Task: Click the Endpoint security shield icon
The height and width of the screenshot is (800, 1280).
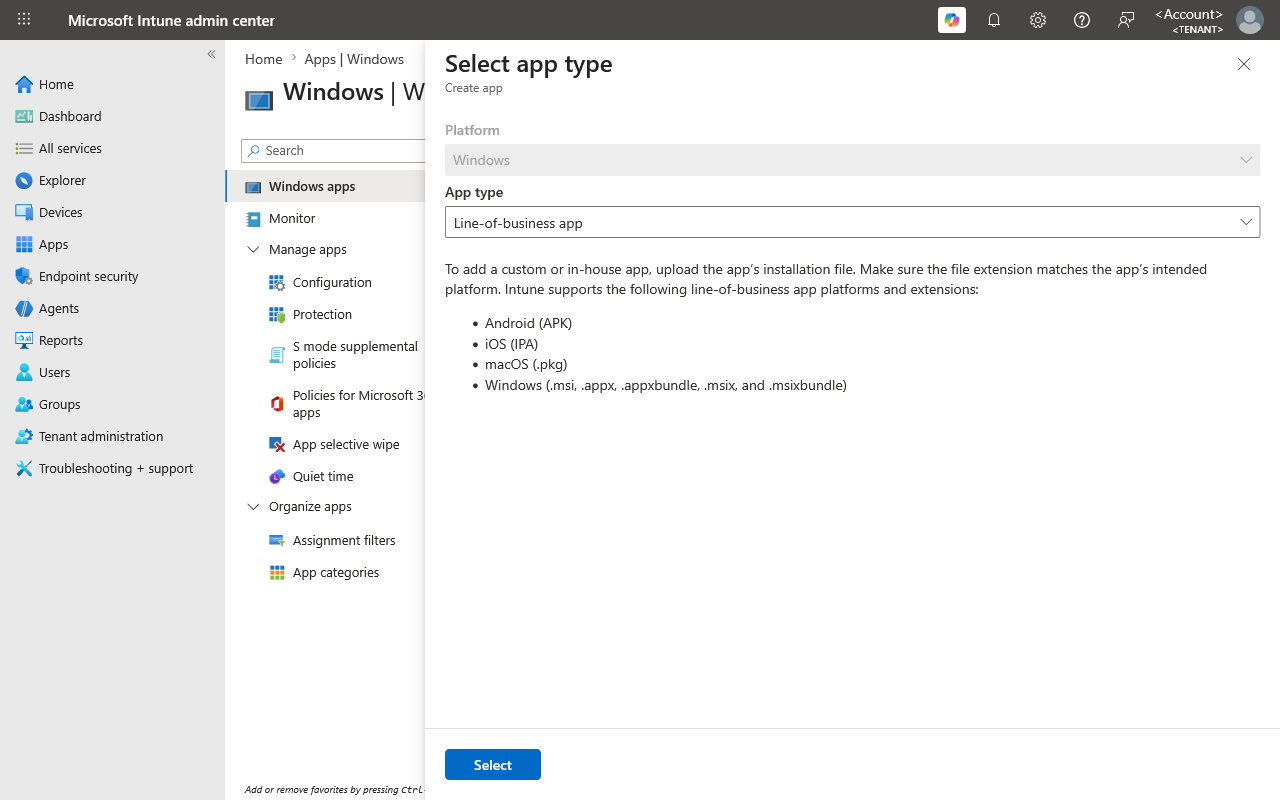Action: pos(24,276)
